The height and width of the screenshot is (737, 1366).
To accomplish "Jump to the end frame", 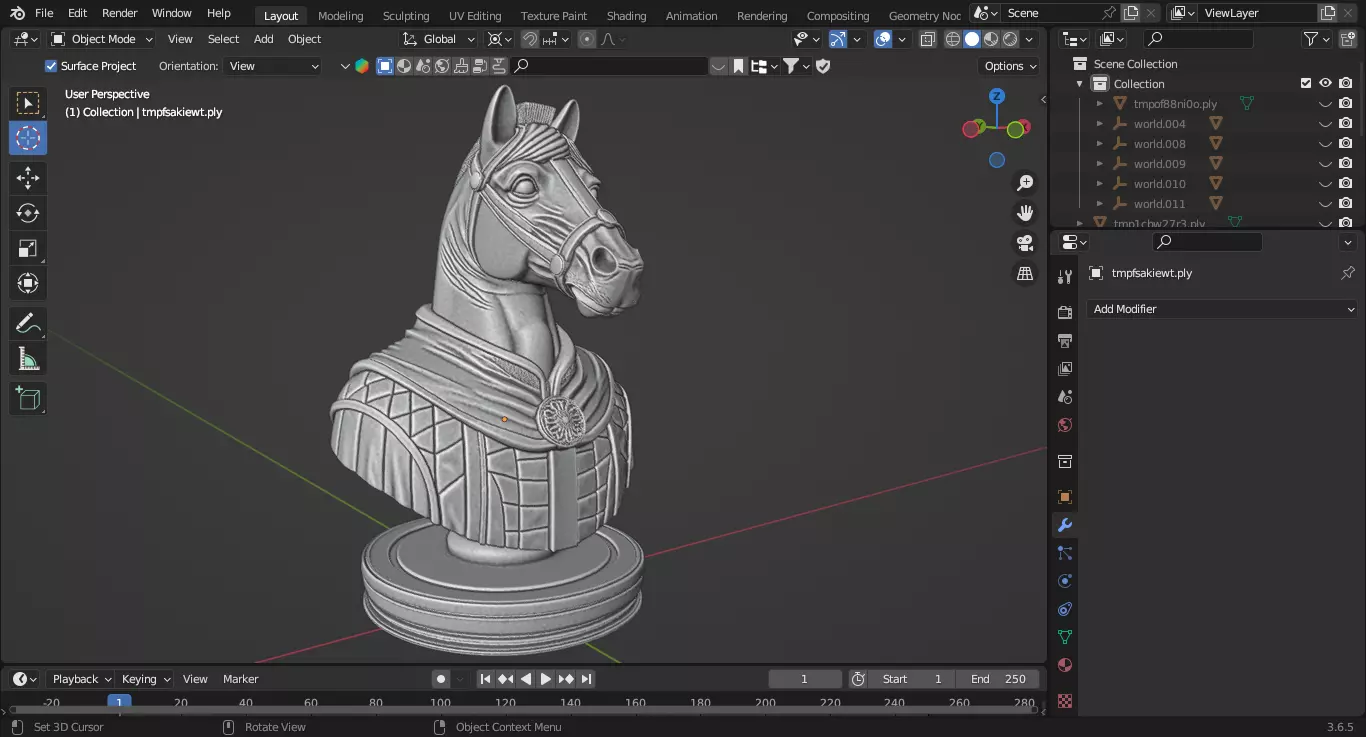I will coord(587,679).
